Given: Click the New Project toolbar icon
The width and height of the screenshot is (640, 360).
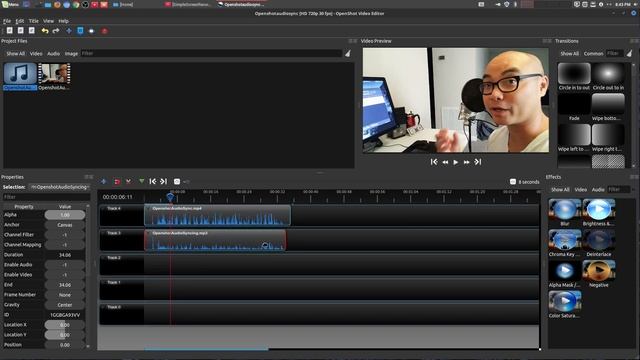Looking at the screenshot, I should [10, 31].
